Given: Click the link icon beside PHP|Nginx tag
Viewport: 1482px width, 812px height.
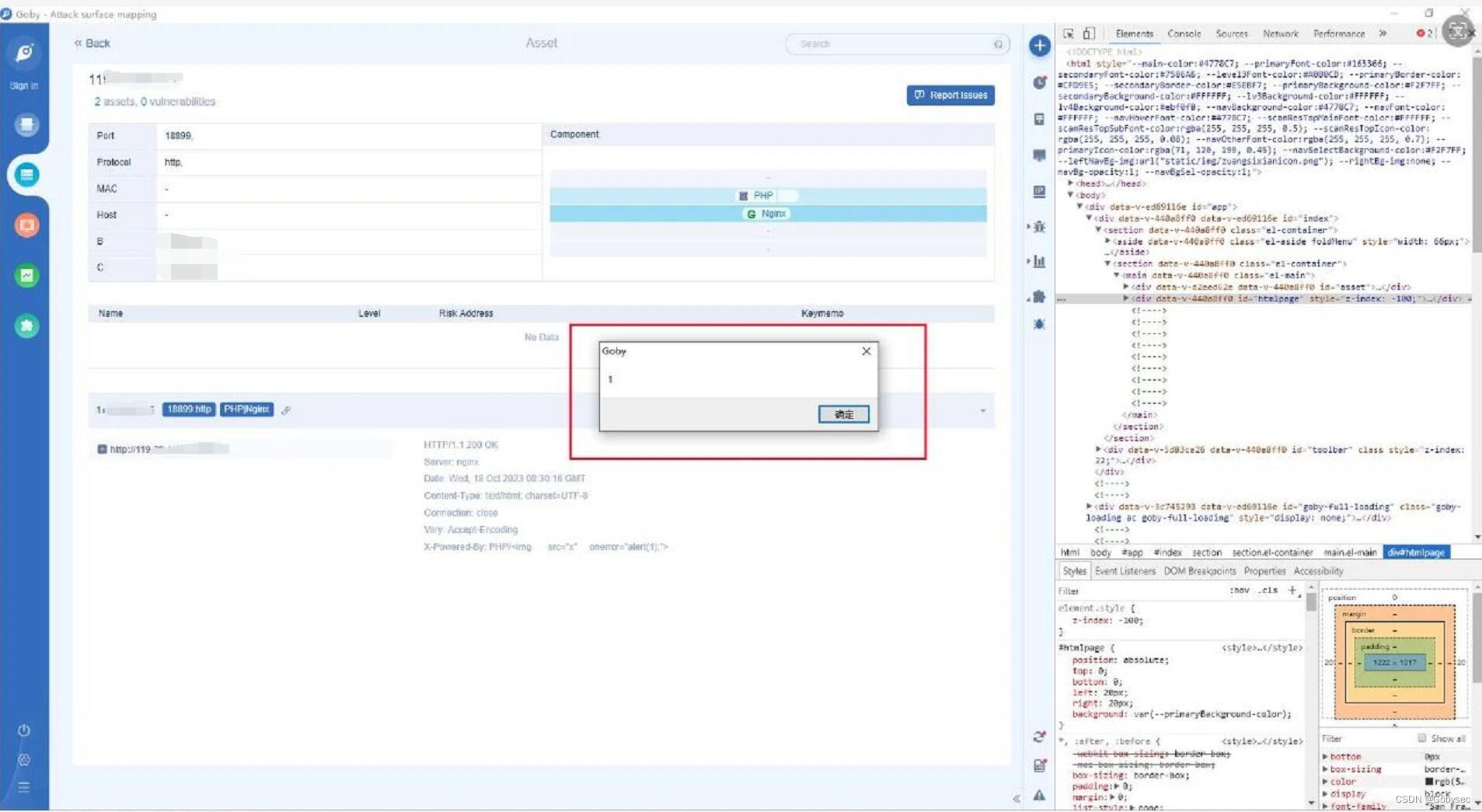Looking at the screenshot, I should [x=286, y=410].
